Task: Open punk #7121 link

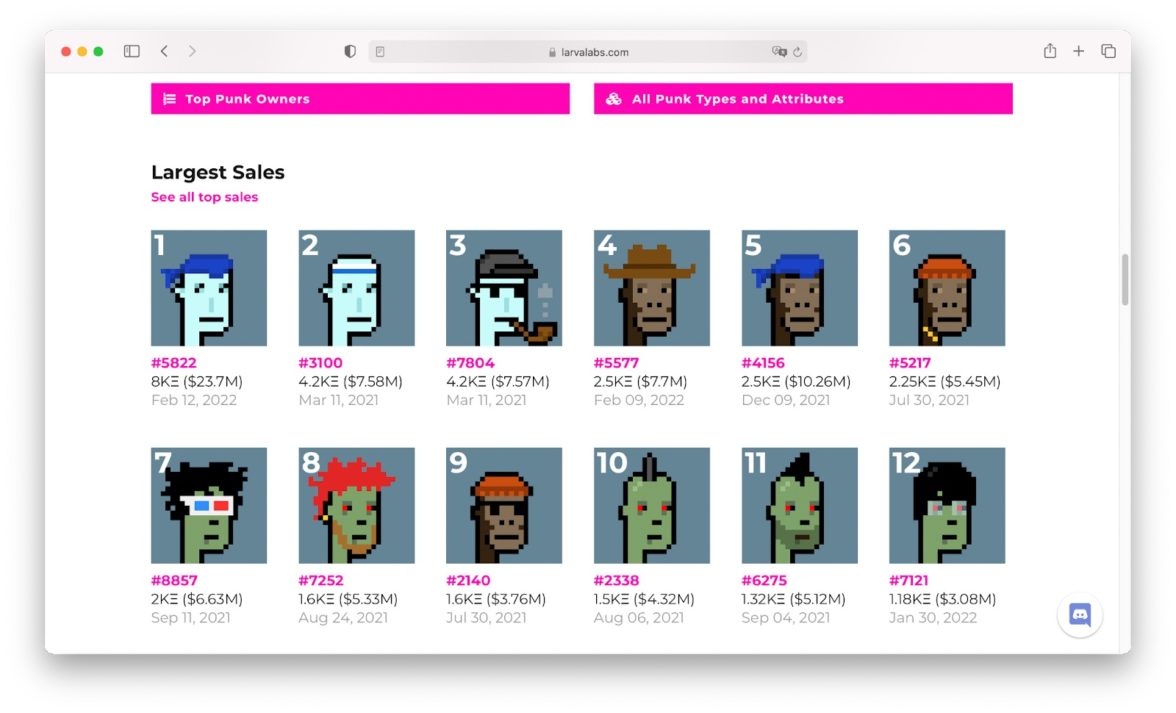Action: coord(909,580)
